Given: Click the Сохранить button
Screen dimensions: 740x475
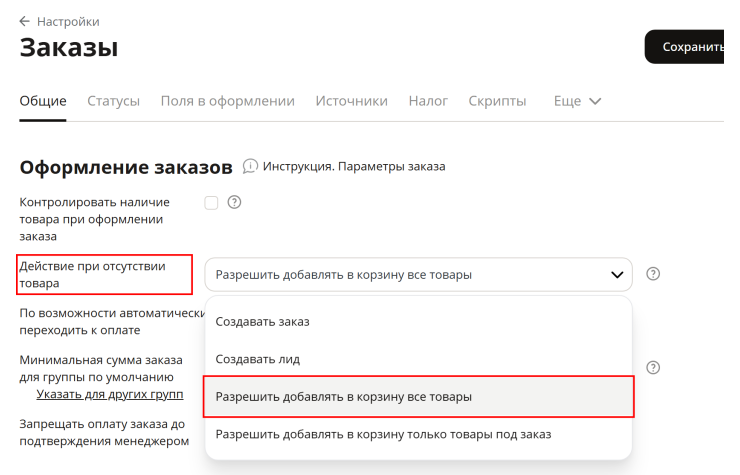Looking at the screenshot, I should 684,47.
